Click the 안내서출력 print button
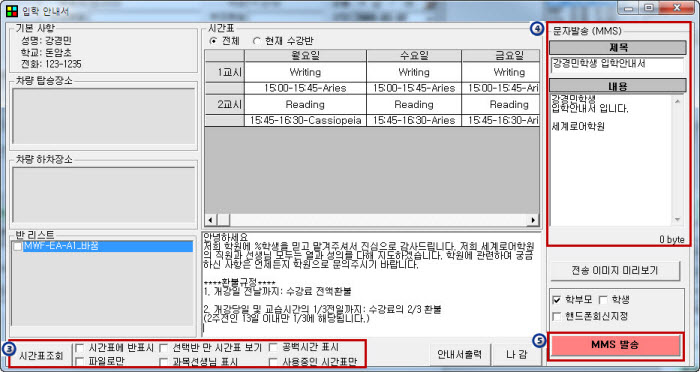 [x=459, y=355]
